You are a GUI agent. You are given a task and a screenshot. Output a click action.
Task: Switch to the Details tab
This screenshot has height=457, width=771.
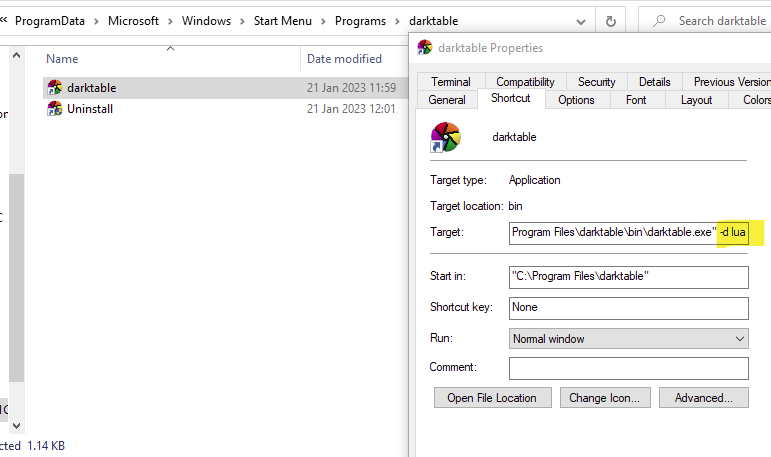(x=654, y=82)
